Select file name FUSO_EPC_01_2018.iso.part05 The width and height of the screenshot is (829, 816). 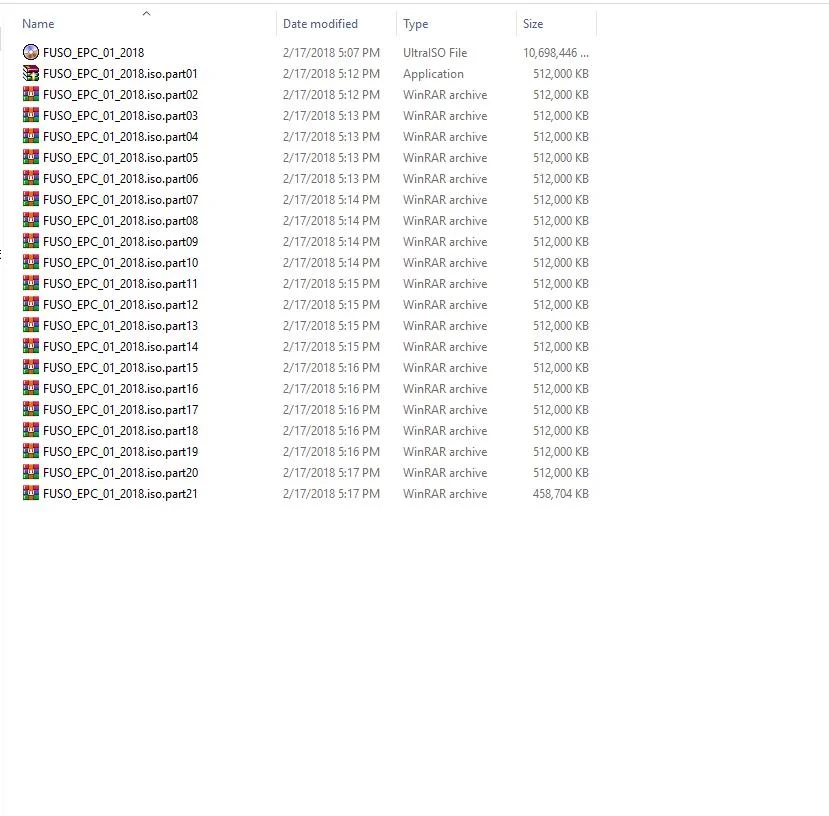coord(121,158)
